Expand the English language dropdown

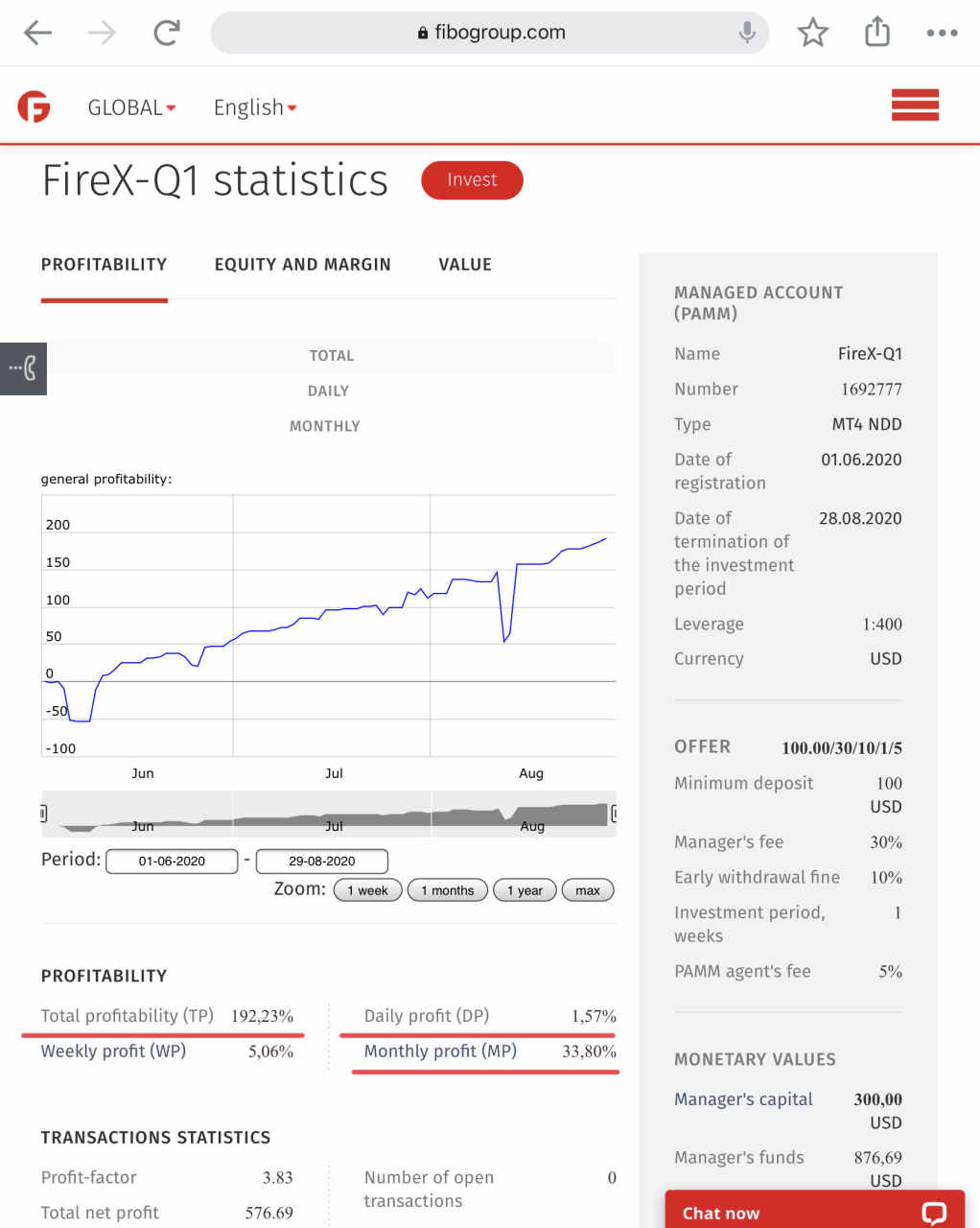(255, 107)
